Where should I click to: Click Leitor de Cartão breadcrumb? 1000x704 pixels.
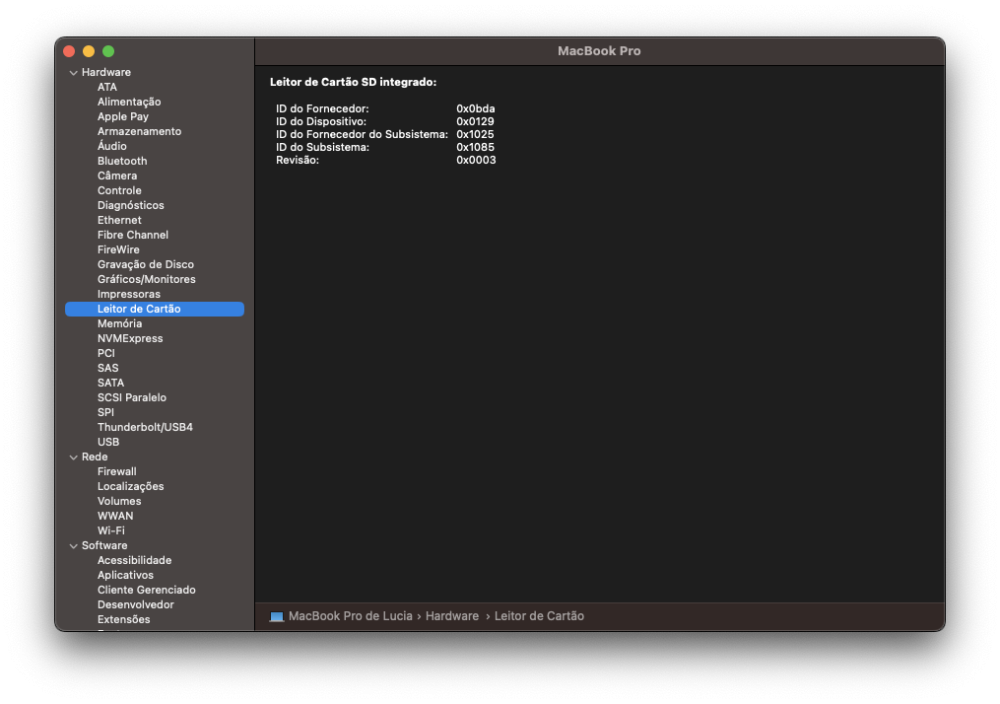(x=539, y=616)
